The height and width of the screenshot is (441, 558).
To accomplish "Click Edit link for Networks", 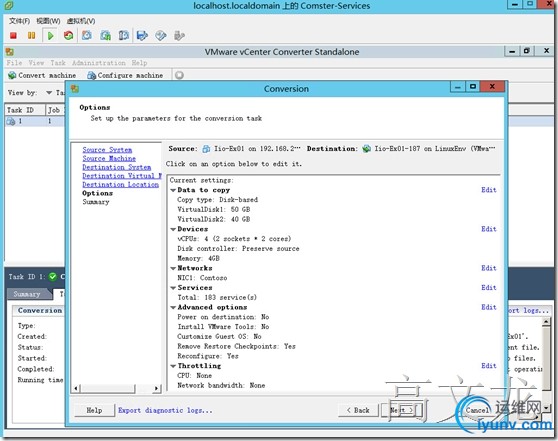I will tap(489, 268).
